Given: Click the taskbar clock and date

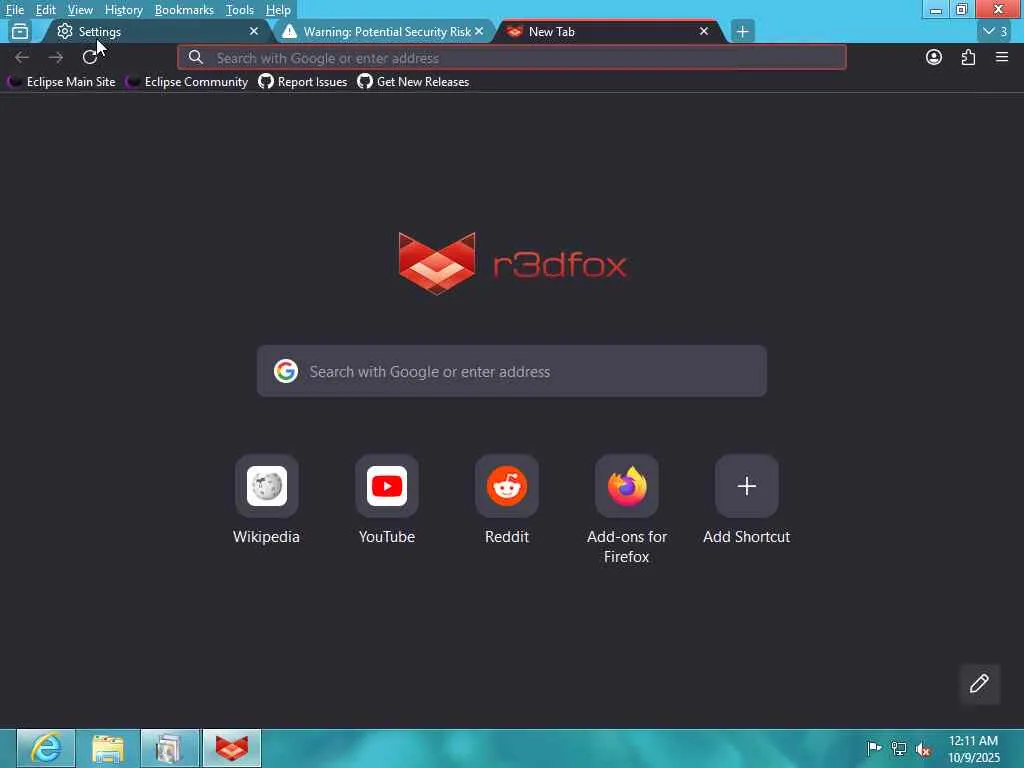Looking at the screenshot, I should point(973,748).
